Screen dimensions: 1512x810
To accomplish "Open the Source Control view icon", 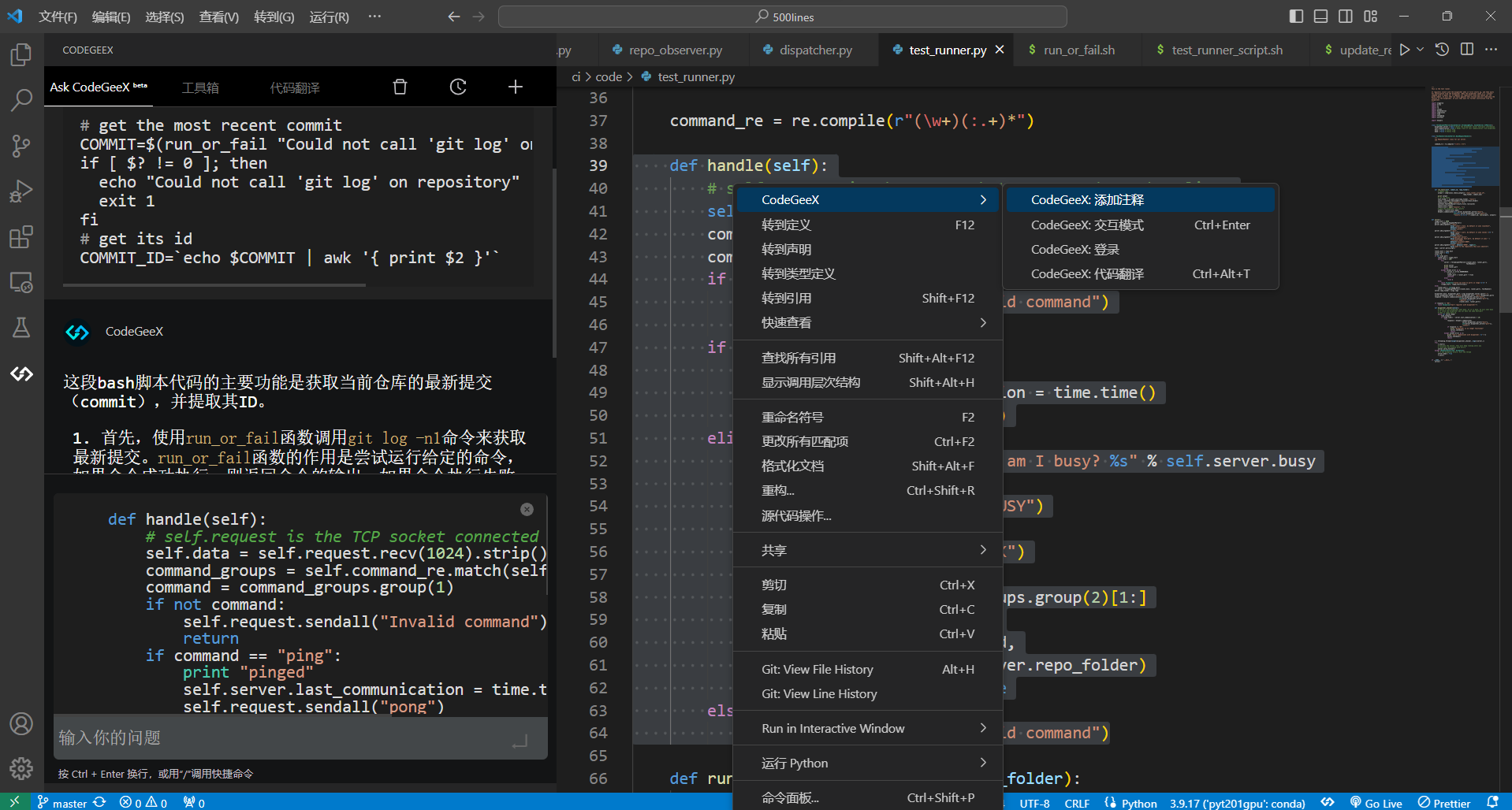I will click(21, 146).
